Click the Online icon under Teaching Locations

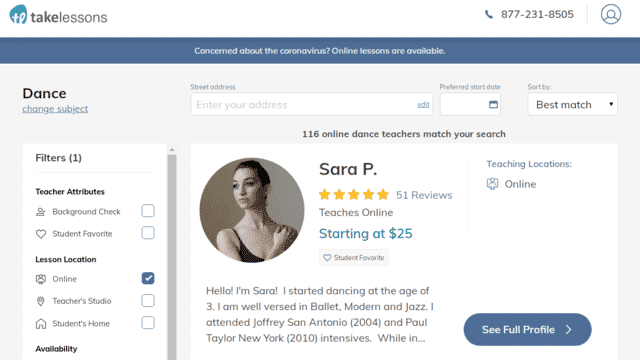tap(492, 184)
